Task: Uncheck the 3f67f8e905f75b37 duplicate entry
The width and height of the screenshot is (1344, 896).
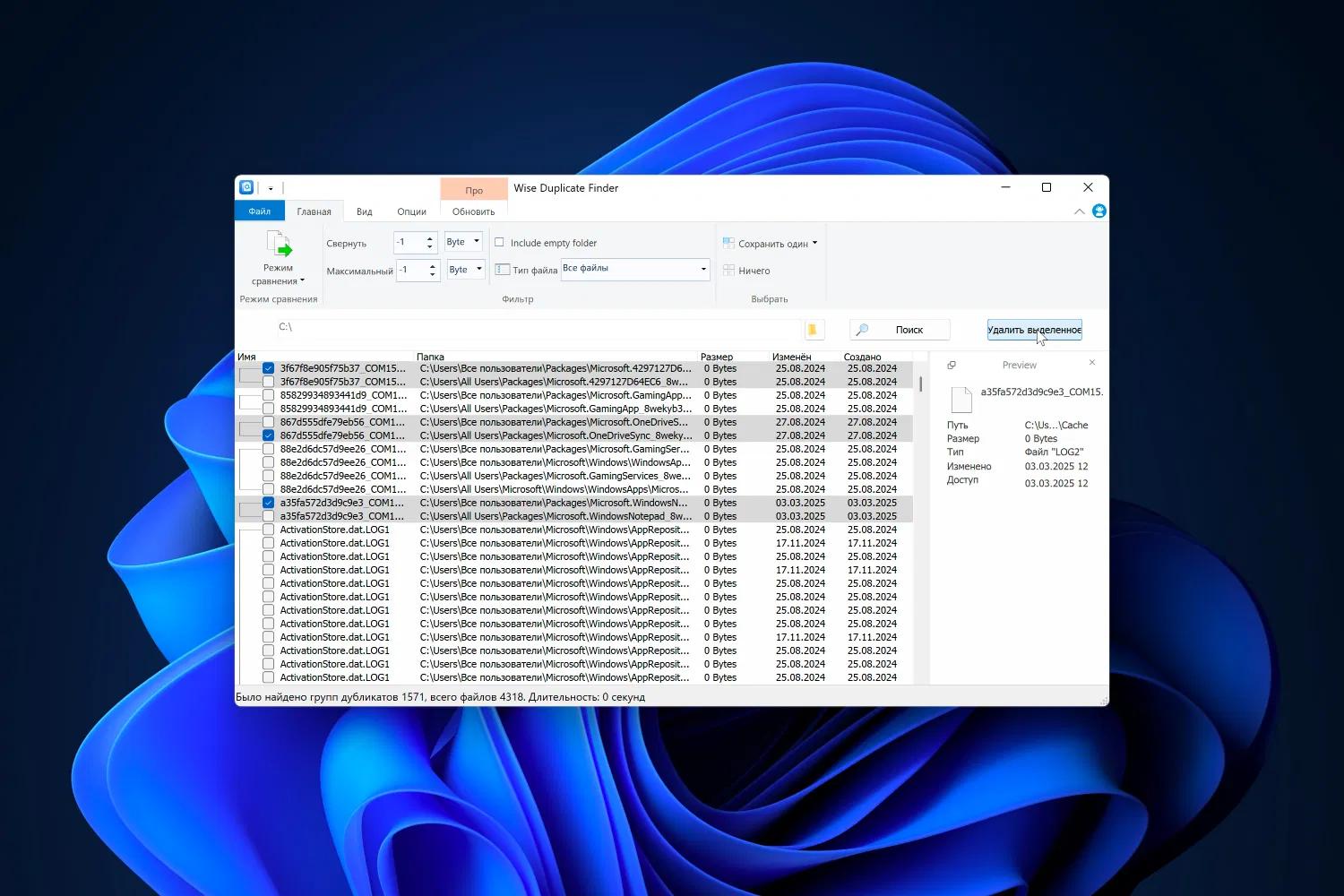Action: click(x=268, y=367)
